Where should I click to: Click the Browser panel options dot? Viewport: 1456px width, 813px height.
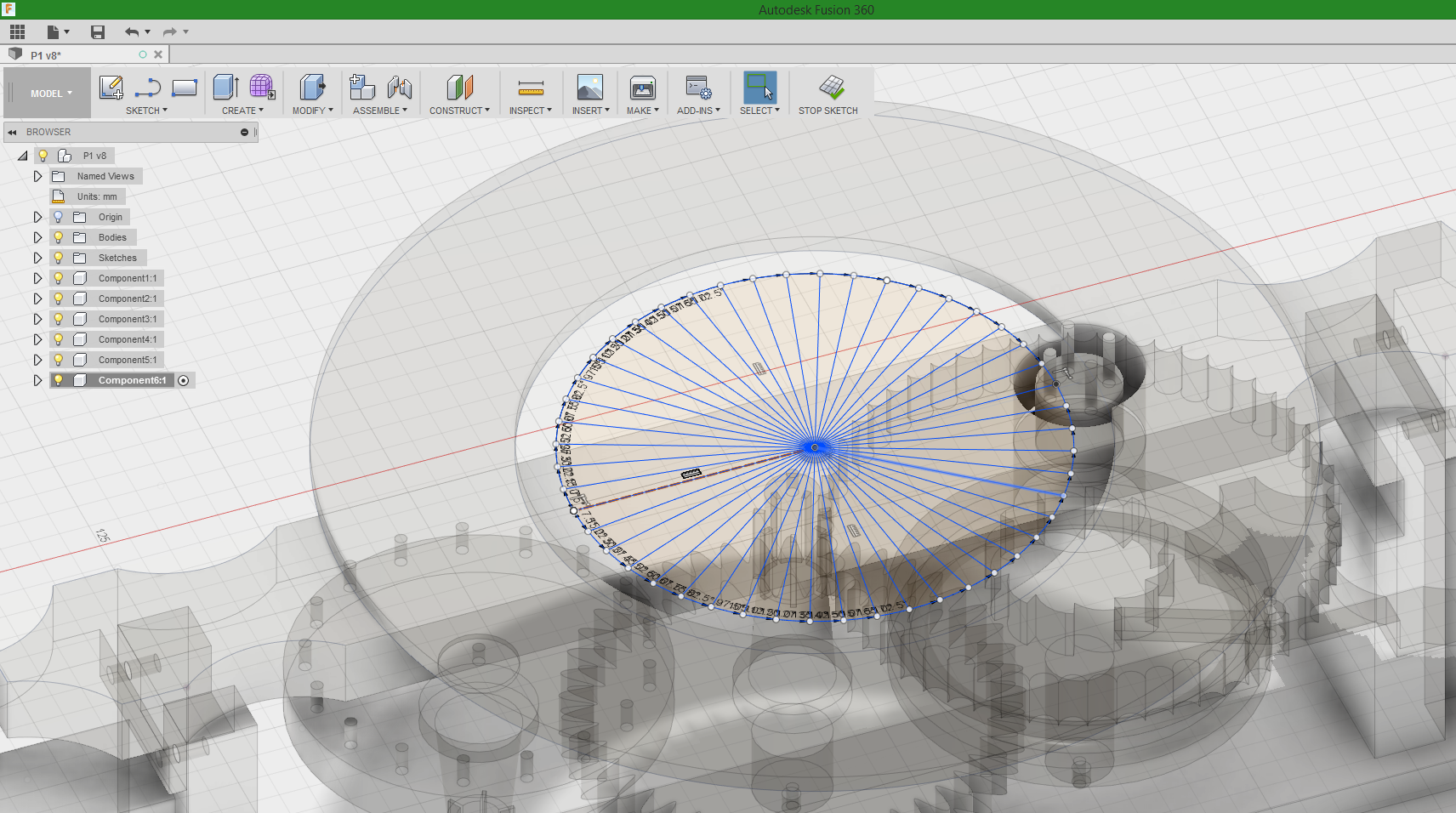pos(244,132)
